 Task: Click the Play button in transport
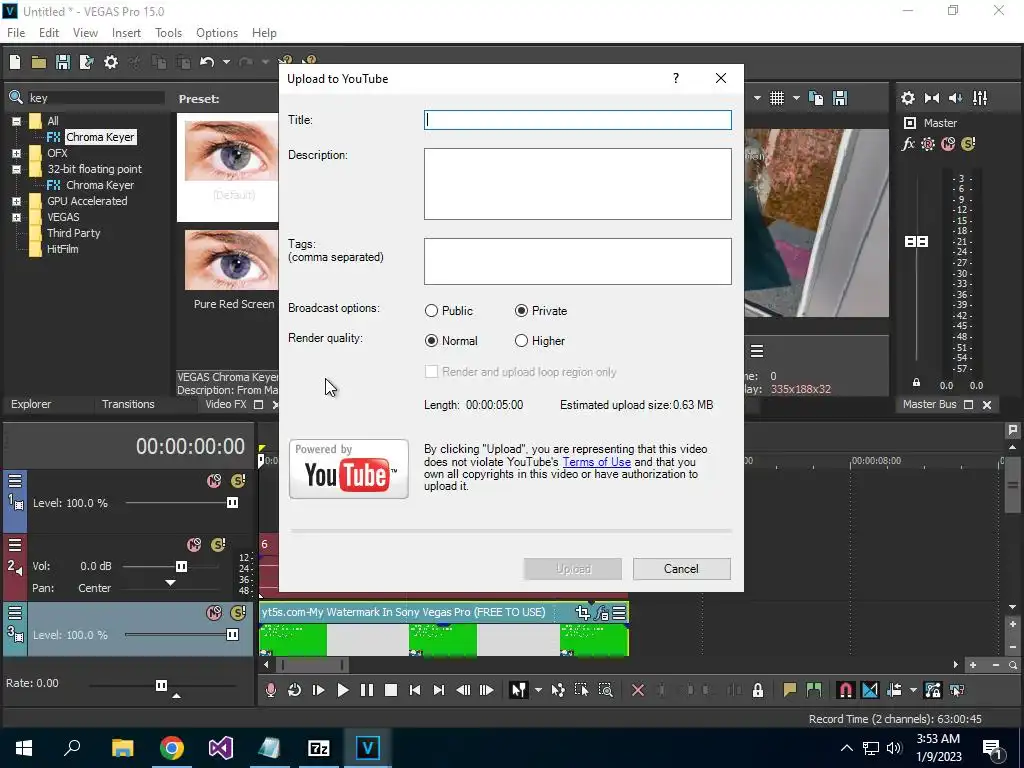342,690
